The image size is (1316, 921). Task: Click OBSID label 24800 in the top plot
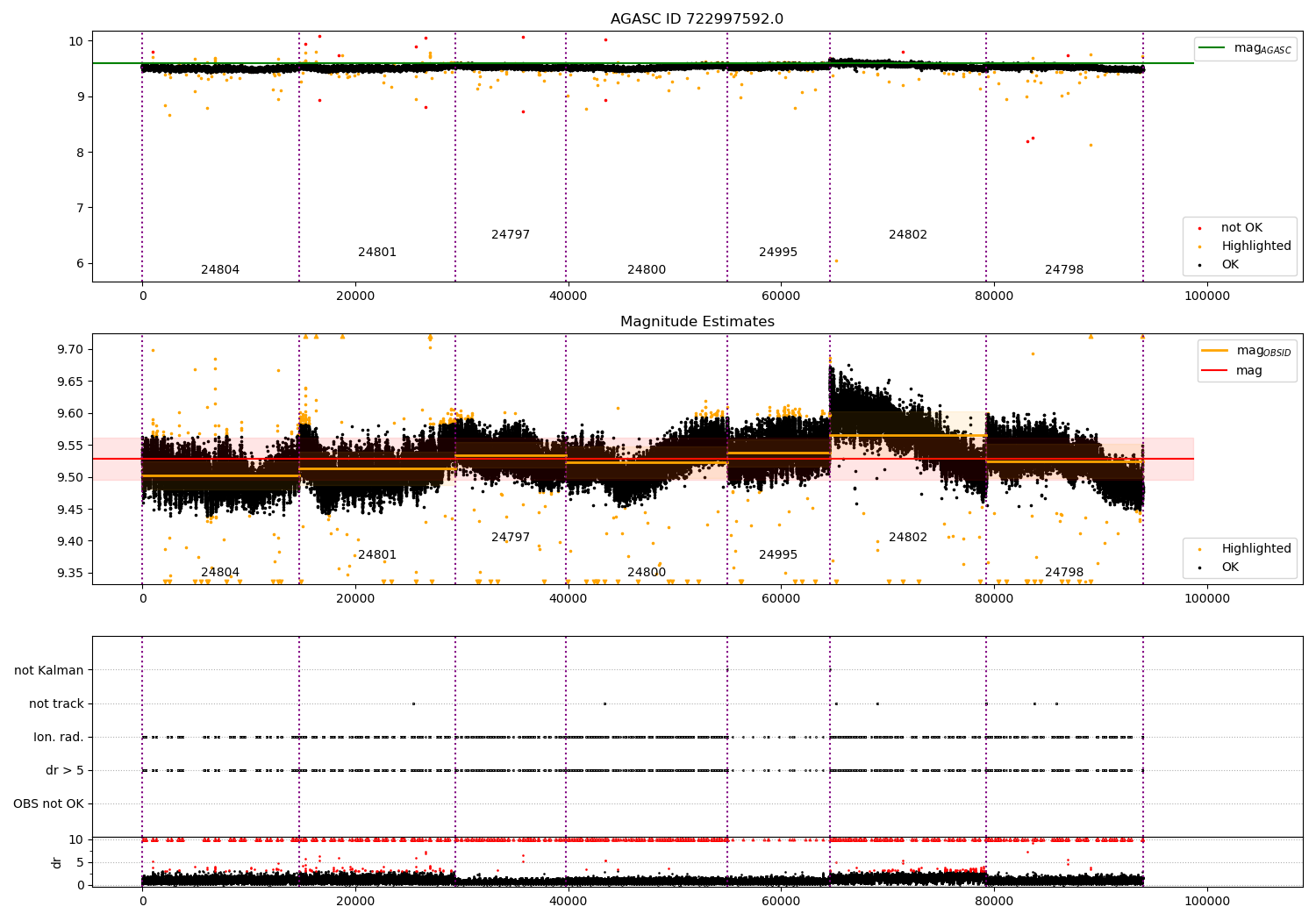pyautogui.click(x=647, y=270)
